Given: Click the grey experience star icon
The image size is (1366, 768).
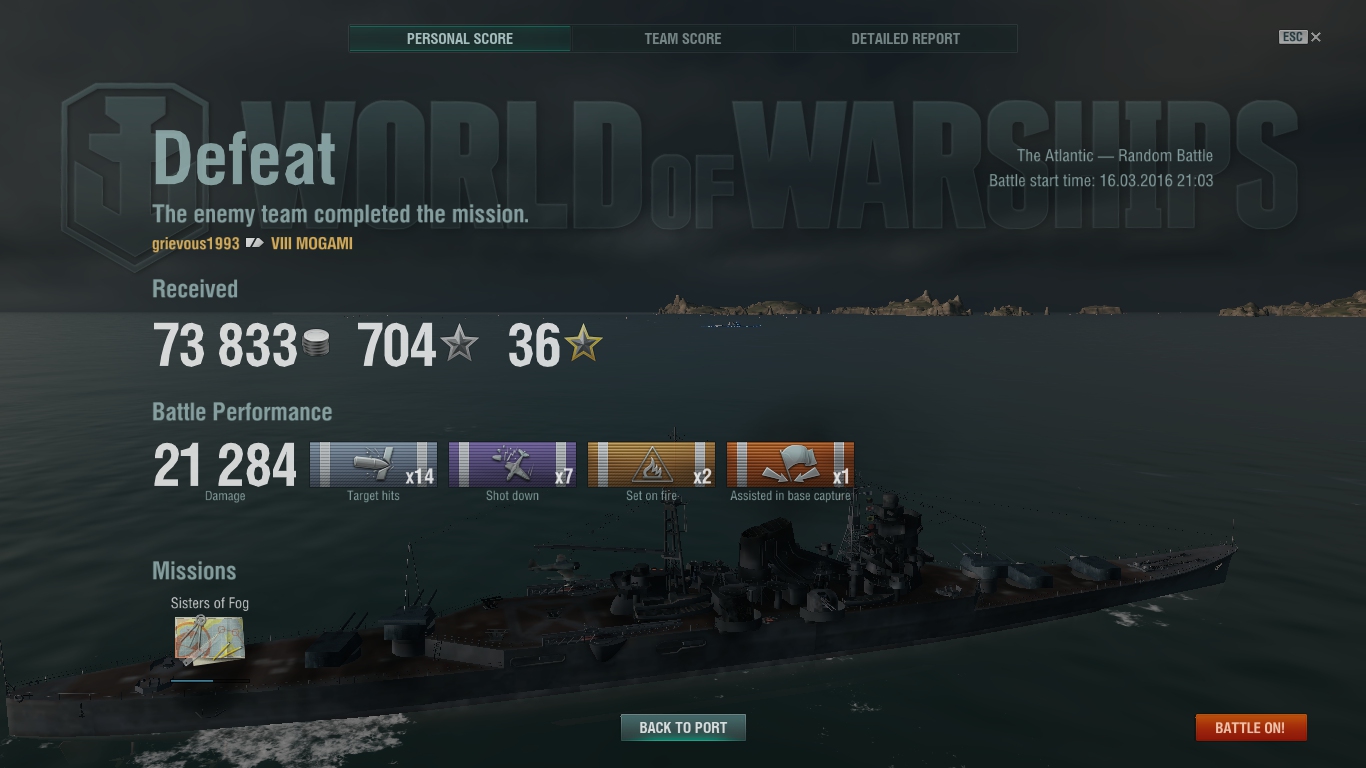Looking at the screenshot, I should (x=460, y=345).
